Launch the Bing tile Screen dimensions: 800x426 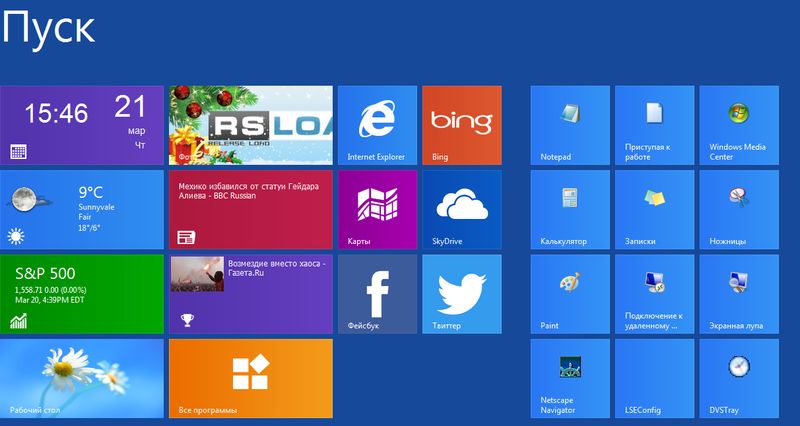pos(462,125)
